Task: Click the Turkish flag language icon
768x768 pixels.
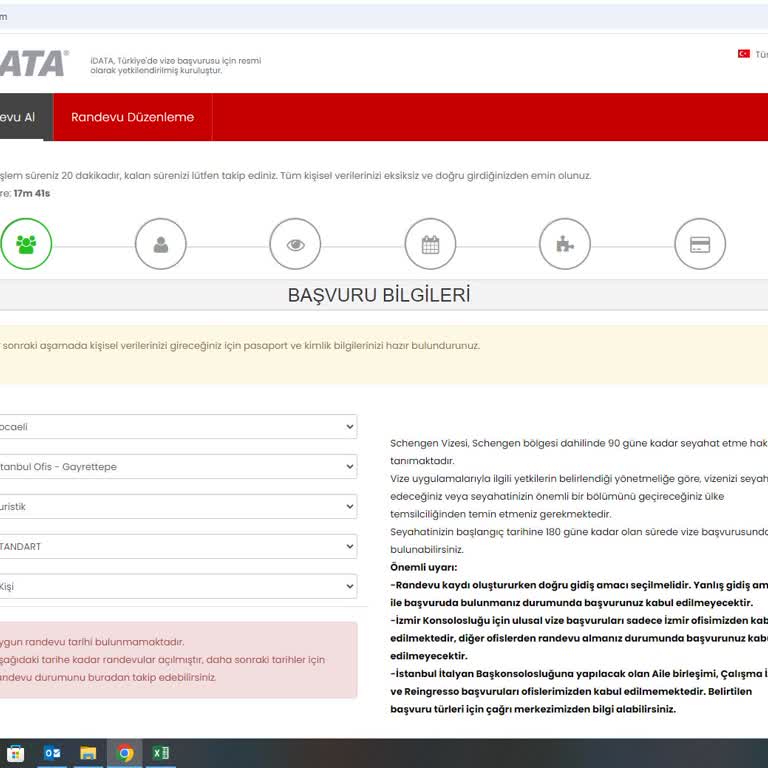Action: point(744,54)
